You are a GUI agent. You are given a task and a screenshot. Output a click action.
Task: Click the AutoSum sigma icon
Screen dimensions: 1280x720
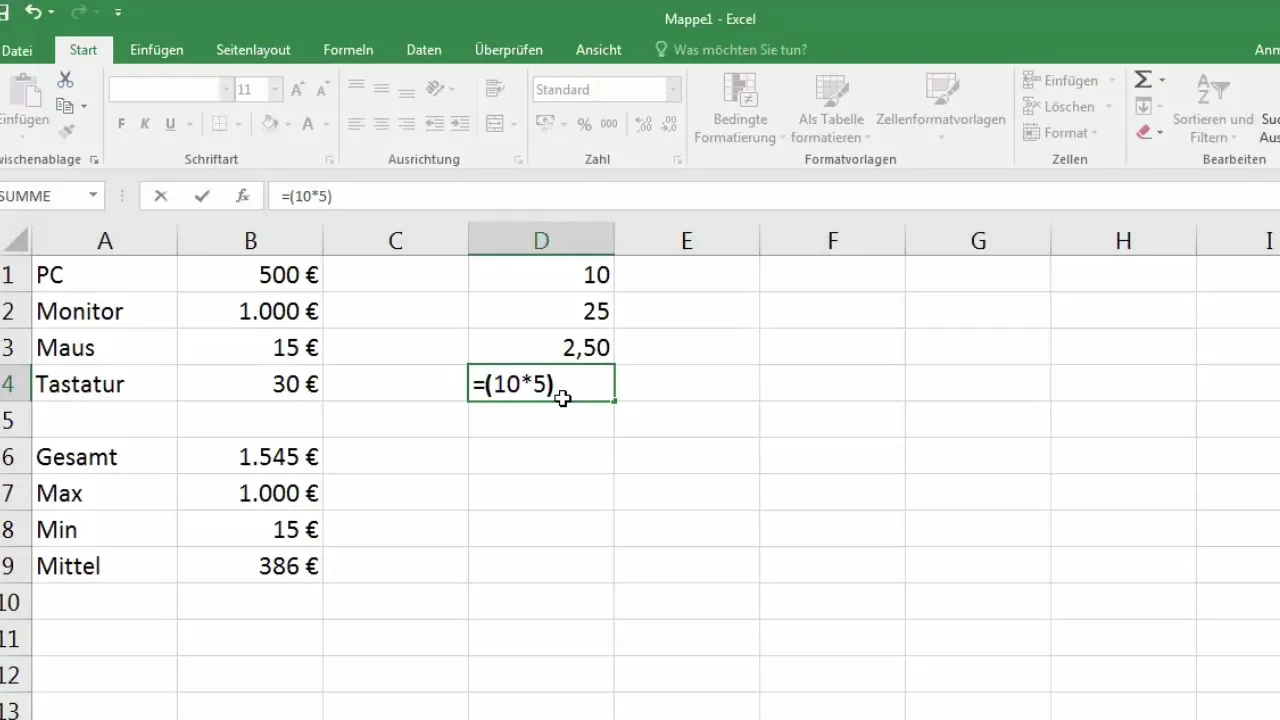1144,80
